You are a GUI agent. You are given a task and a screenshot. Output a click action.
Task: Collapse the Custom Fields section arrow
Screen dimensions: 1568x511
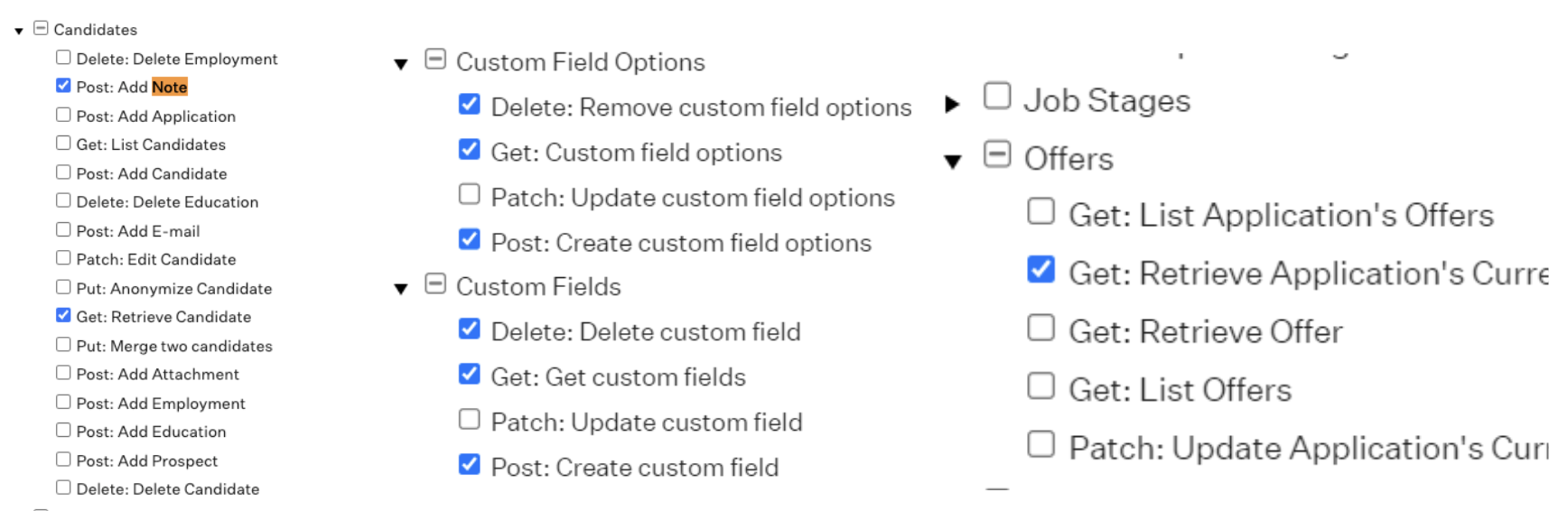(x=401, y=289)
